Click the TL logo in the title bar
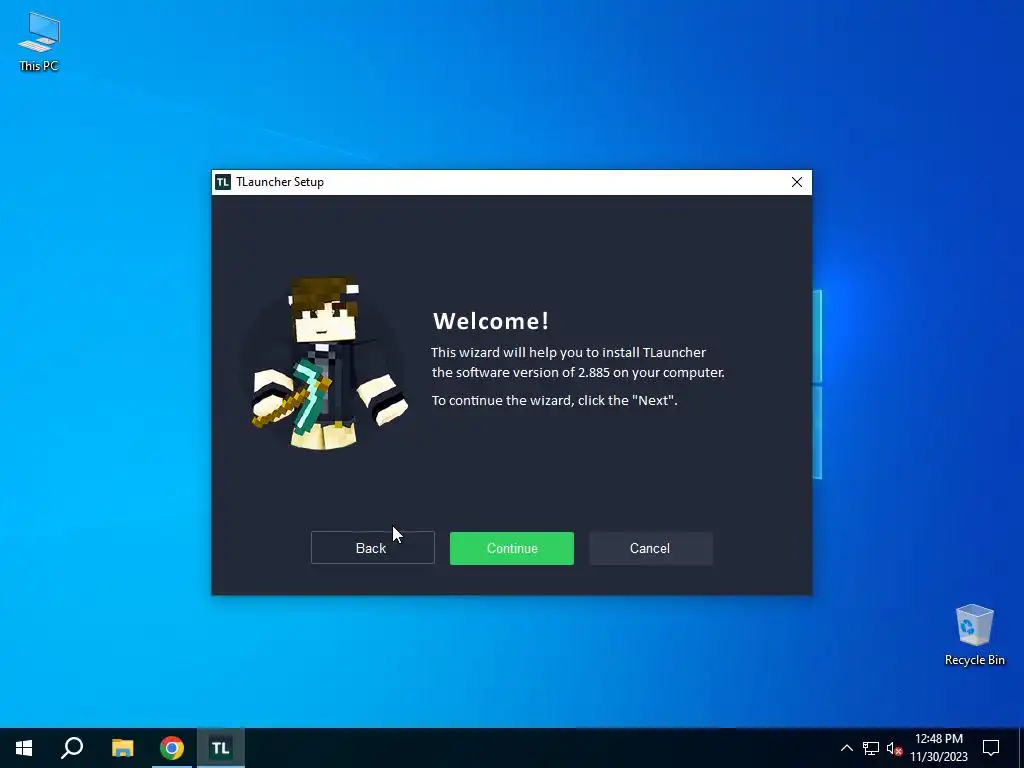Screen dimensions: 1024x768 pos(223,182)
